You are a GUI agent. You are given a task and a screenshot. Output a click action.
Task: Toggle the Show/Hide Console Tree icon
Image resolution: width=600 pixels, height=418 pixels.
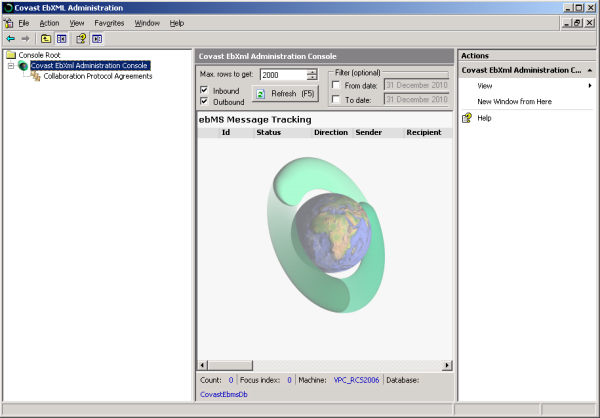click(x=62, y=39)
